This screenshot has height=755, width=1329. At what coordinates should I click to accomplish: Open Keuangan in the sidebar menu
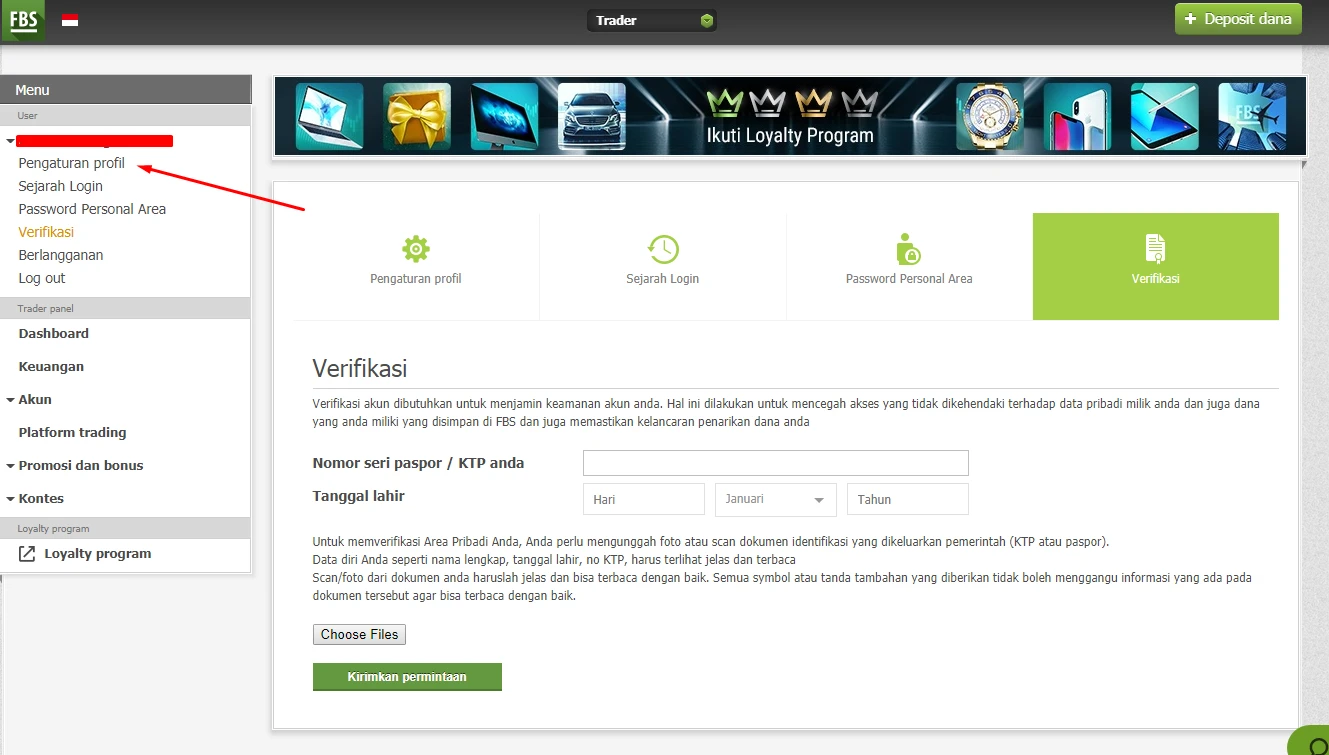(x=51, y=366)
